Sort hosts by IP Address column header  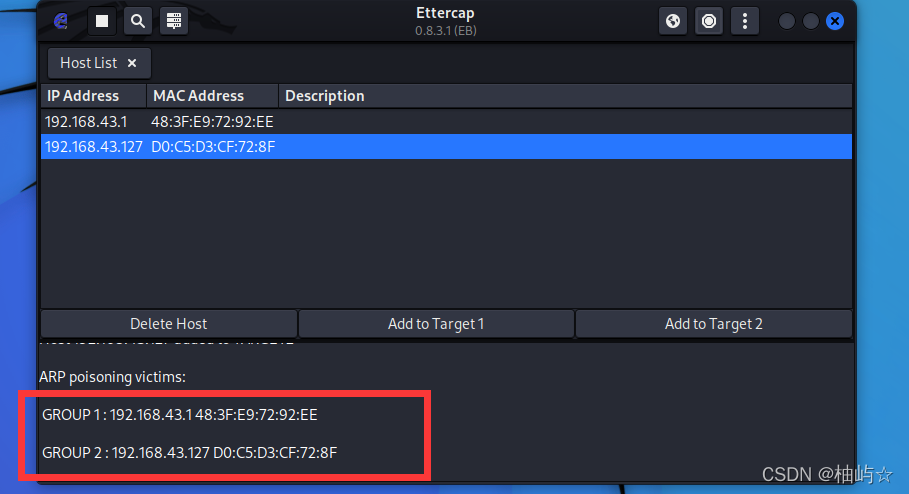[93, 96]
